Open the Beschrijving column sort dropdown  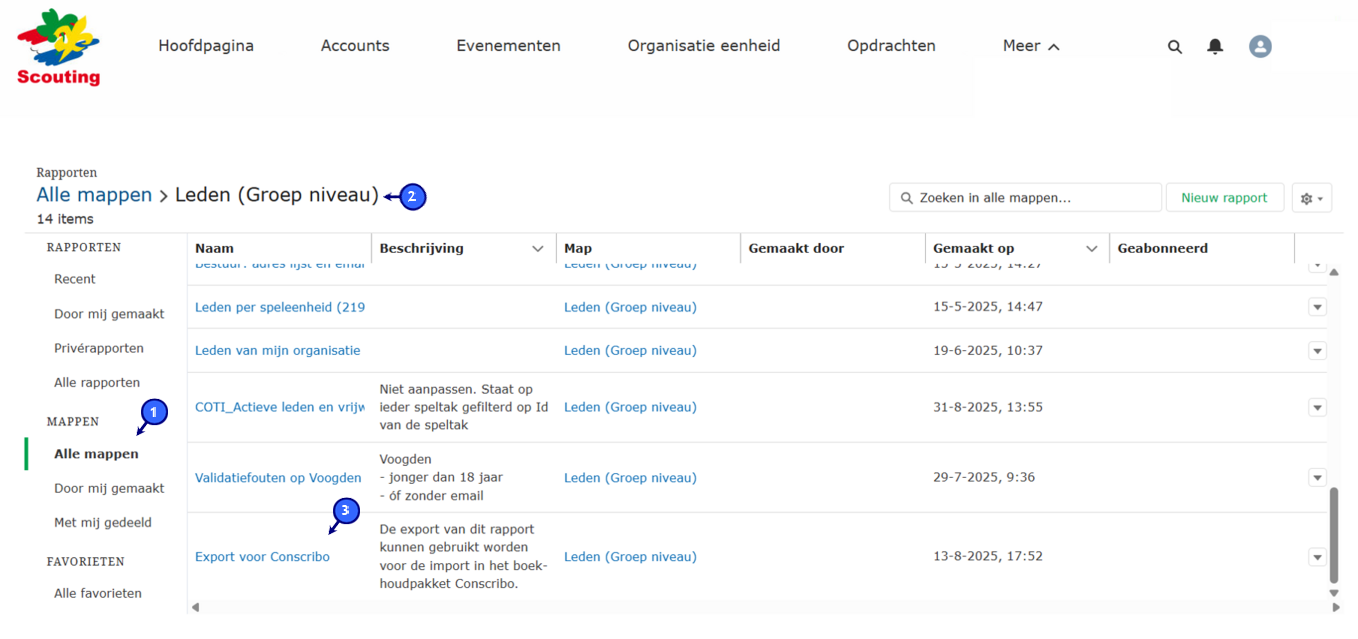(538, 249)
